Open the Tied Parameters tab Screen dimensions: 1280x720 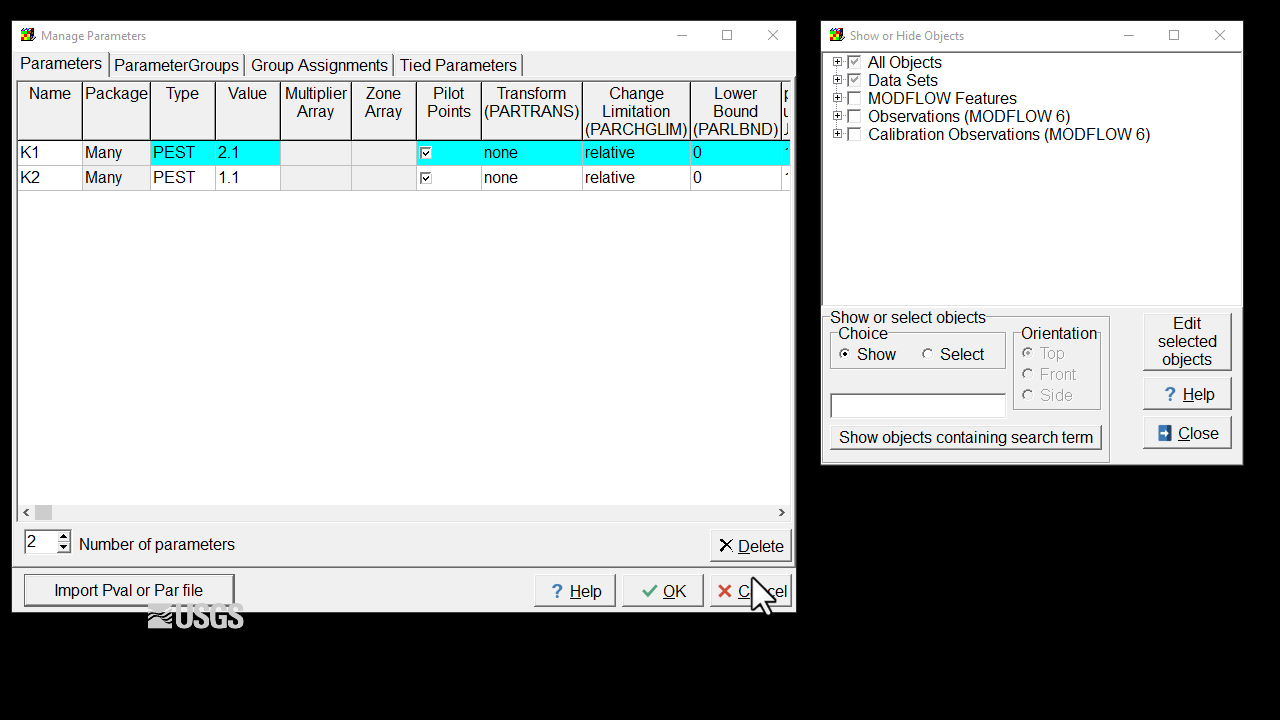pos(458,65)
